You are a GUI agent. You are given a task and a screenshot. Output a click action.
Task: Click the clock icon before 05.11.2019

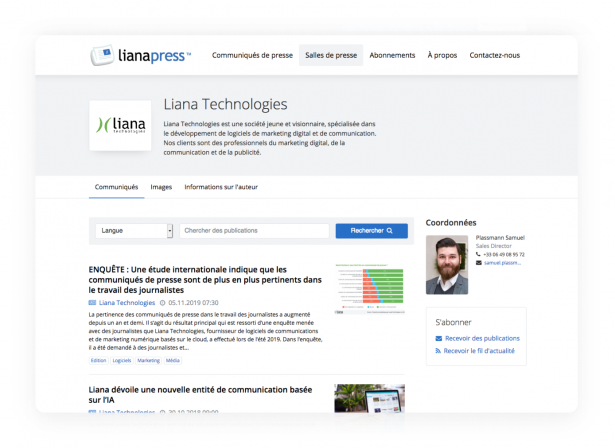point(163,303)
